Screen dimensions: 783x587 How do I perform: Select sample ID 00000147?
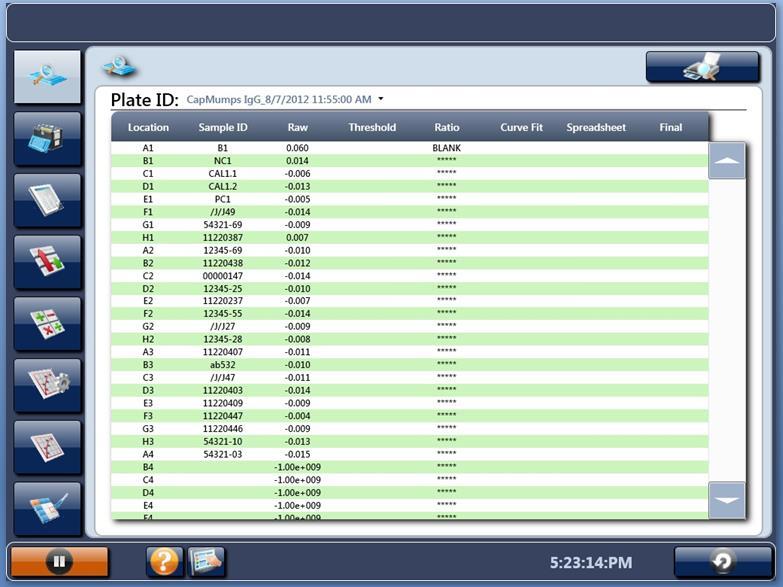223,276
